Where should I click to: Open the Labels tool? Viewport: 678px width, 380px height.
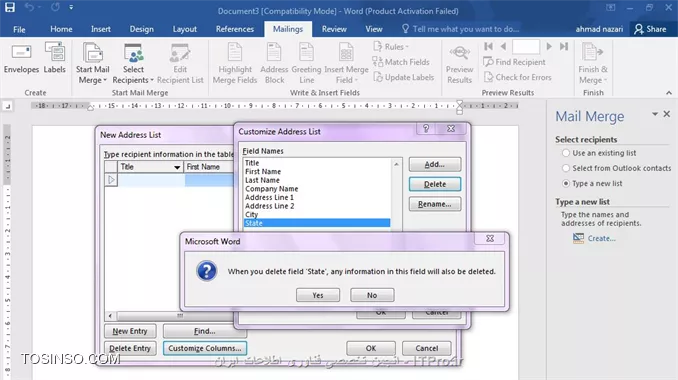click(x=54, y=59)
